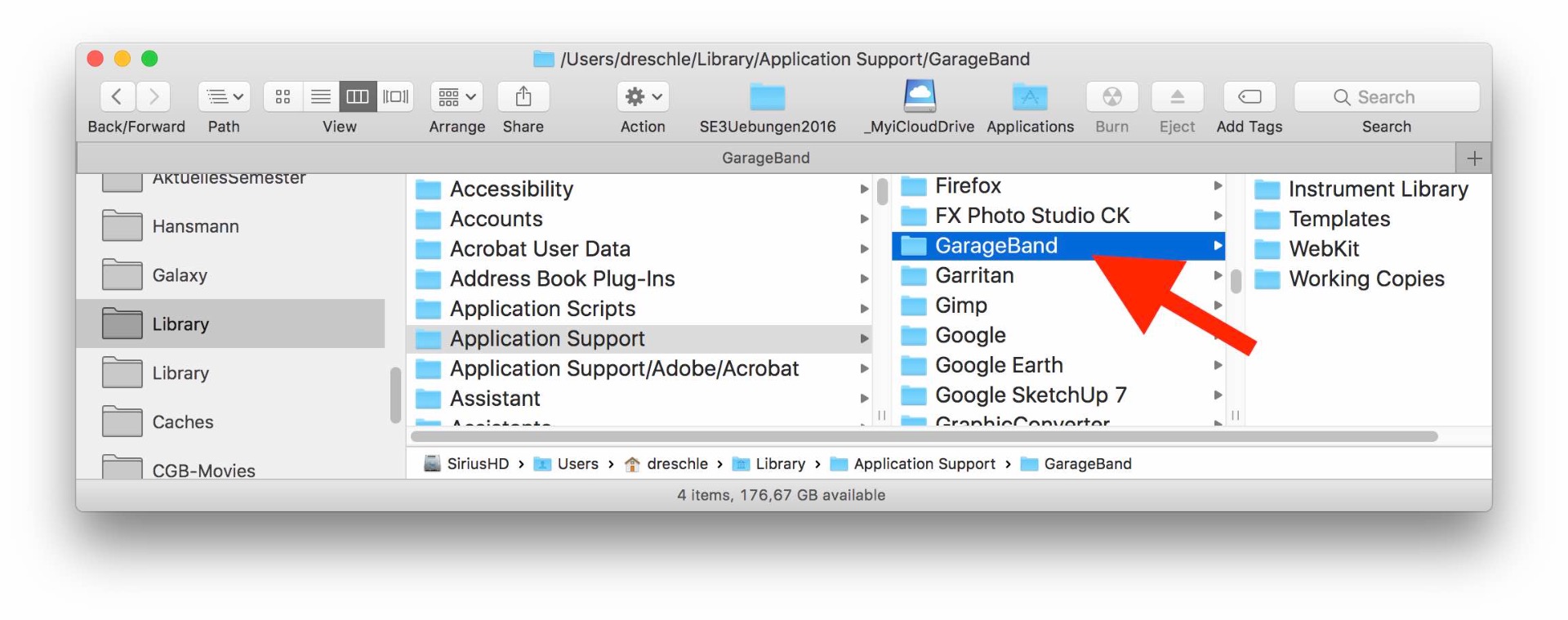Screen dimensions: 1568x620
Task: Click Application Support in path bar
Action: 913,464
